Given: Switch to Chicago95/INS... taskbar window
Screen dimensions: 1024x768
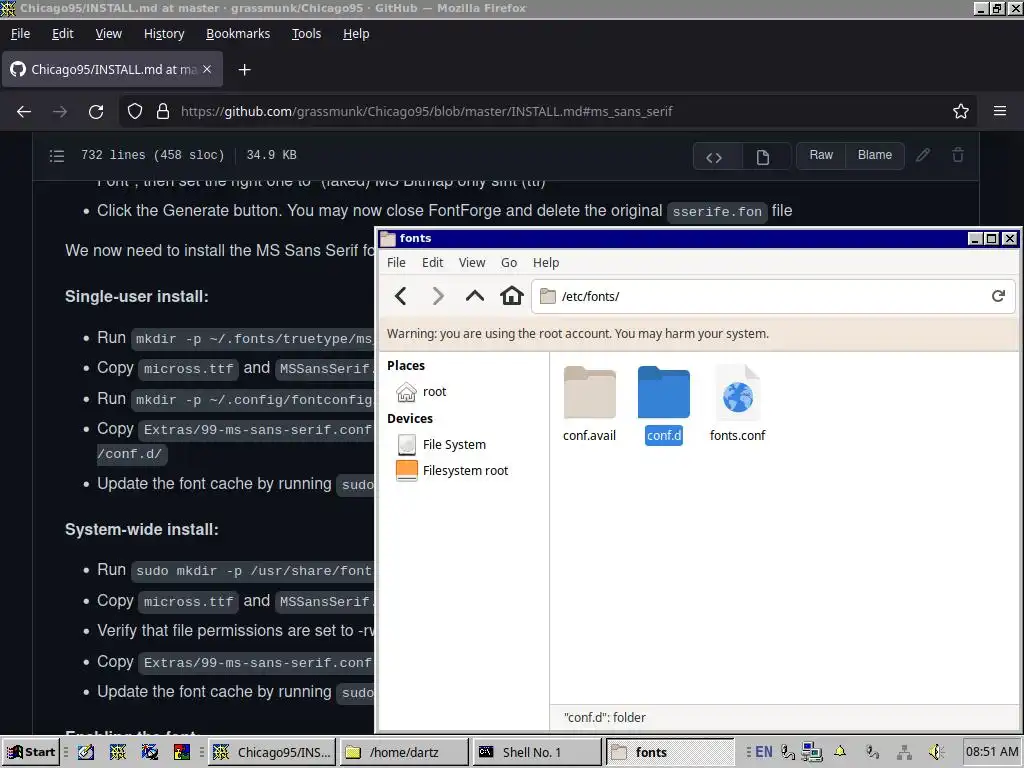Looking at the screenshot, I should [x=272, y=752].
